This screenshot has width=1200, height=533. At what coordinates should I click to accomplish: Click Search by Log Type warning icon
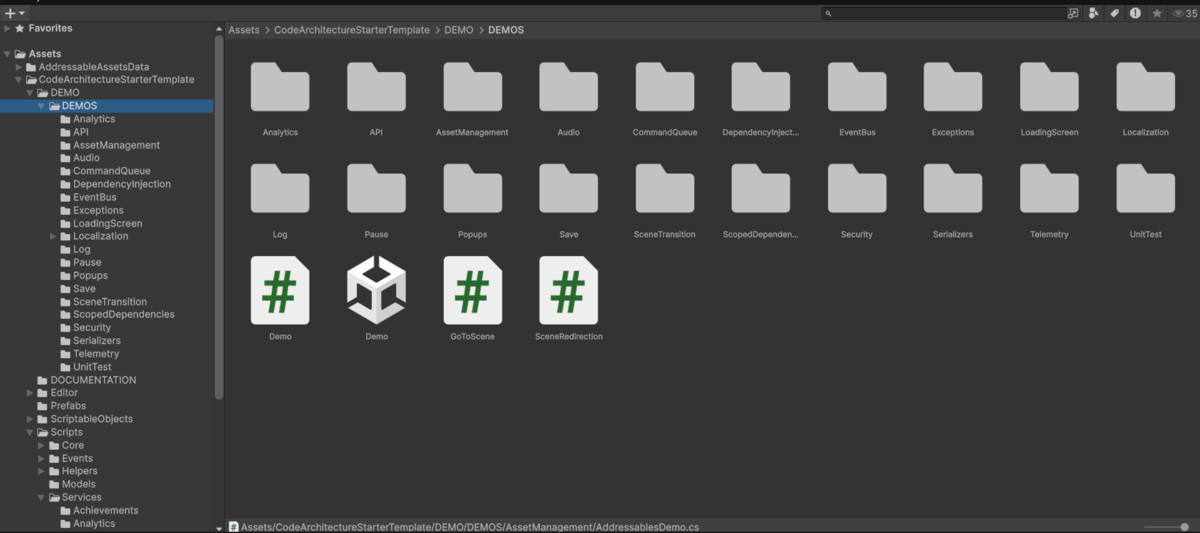(x=1135, y=13)
